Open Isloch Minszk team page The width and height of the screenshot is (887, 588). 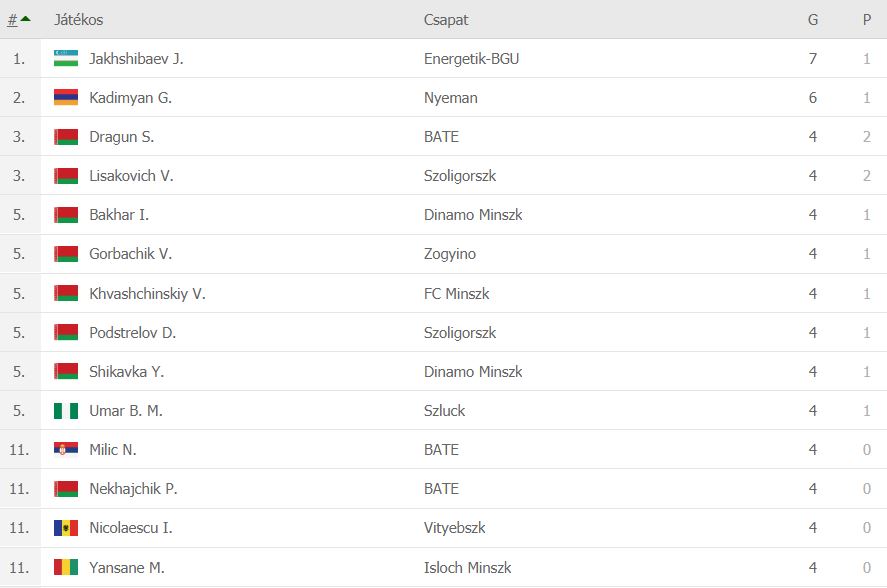pos(467,568)
